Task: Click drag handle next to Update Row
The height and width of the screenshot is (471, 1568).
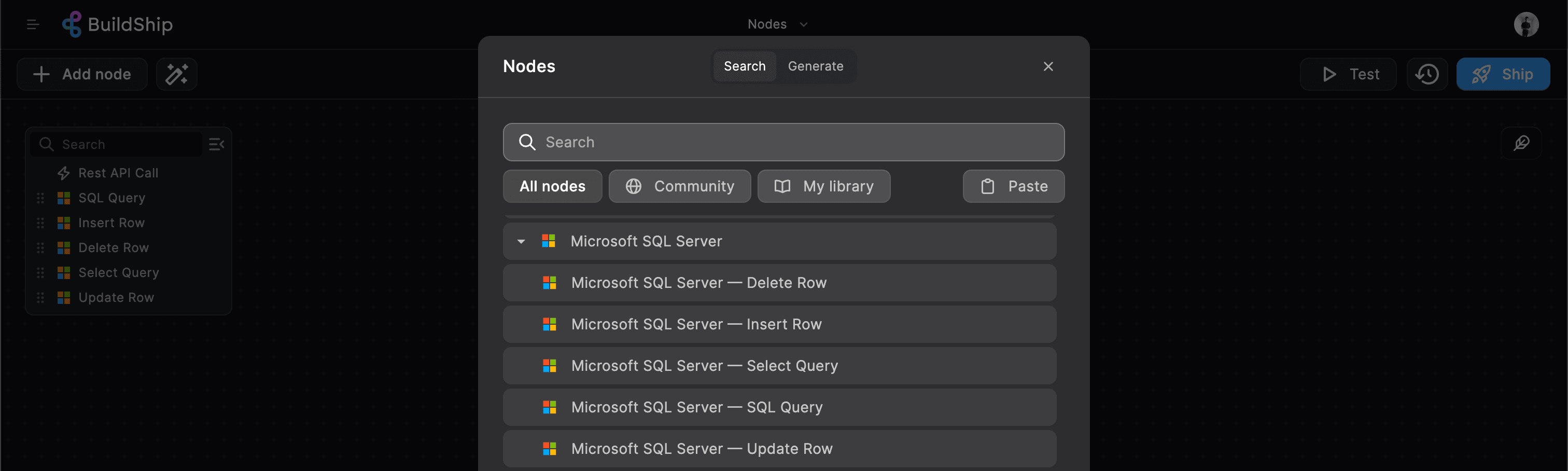Action: tap(40, 298)
